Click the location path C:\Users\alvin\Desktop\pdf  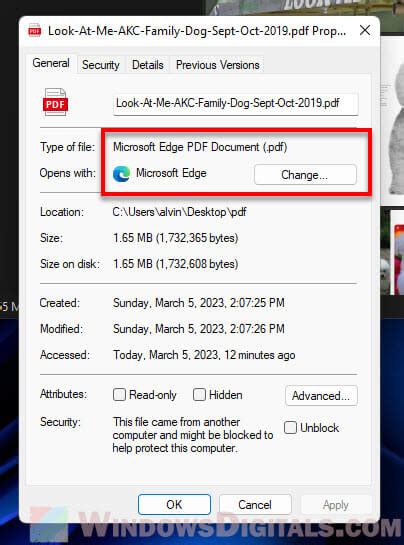pos(179,212)
